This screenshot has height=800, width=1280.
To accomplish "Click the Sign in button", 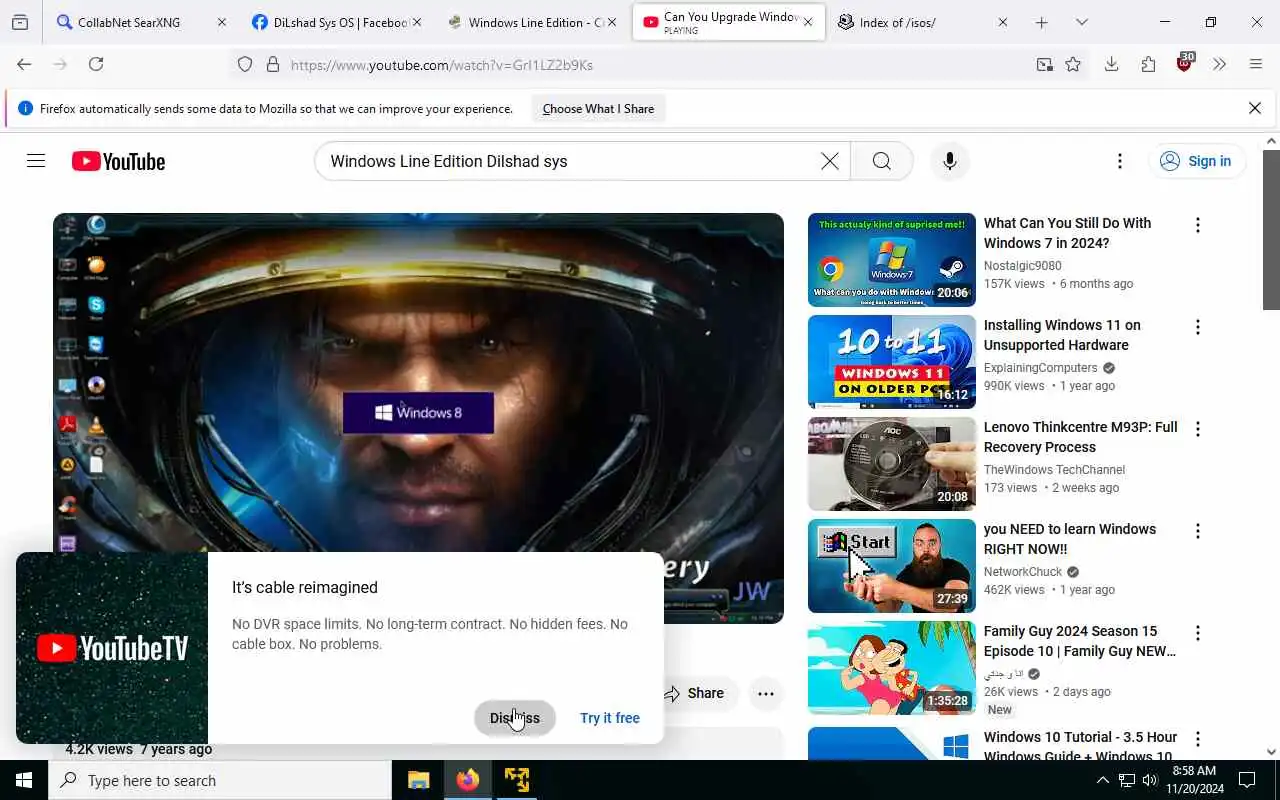I will click(1196, 161).
